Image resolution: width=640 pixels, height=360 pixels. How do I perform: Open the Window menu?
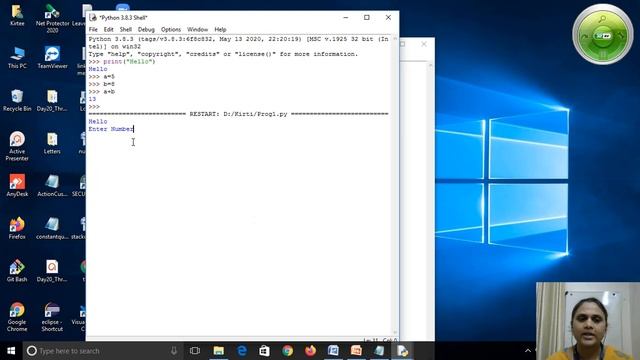(198, 29)
